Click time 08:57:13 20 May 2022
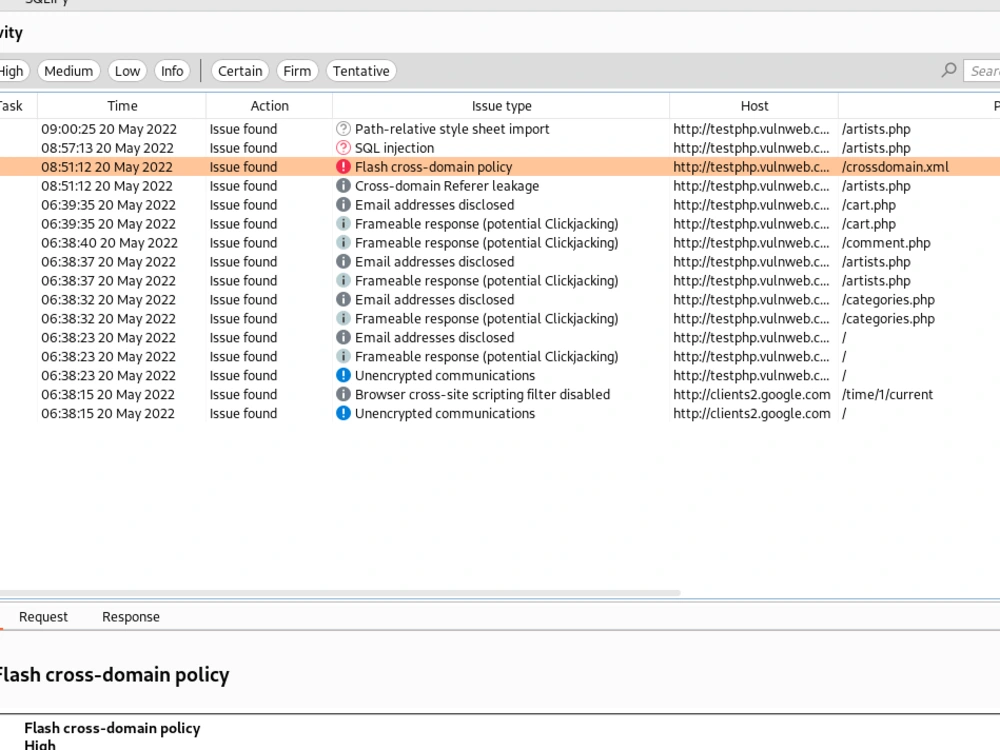Viewport: 1000px width, 750px height. tap(107, 148)
